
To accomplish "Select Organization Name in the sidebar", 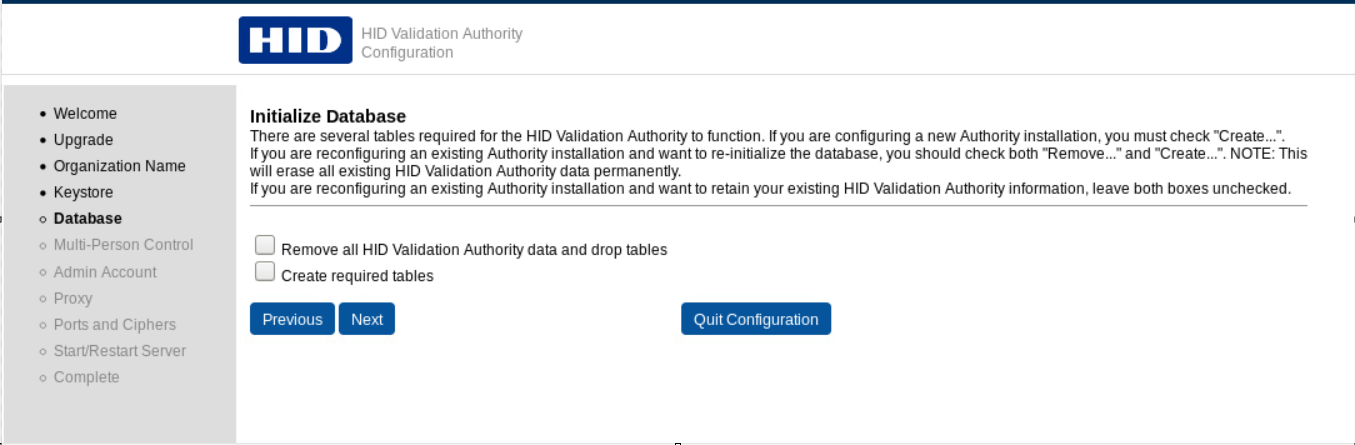I will click(119, 166).
